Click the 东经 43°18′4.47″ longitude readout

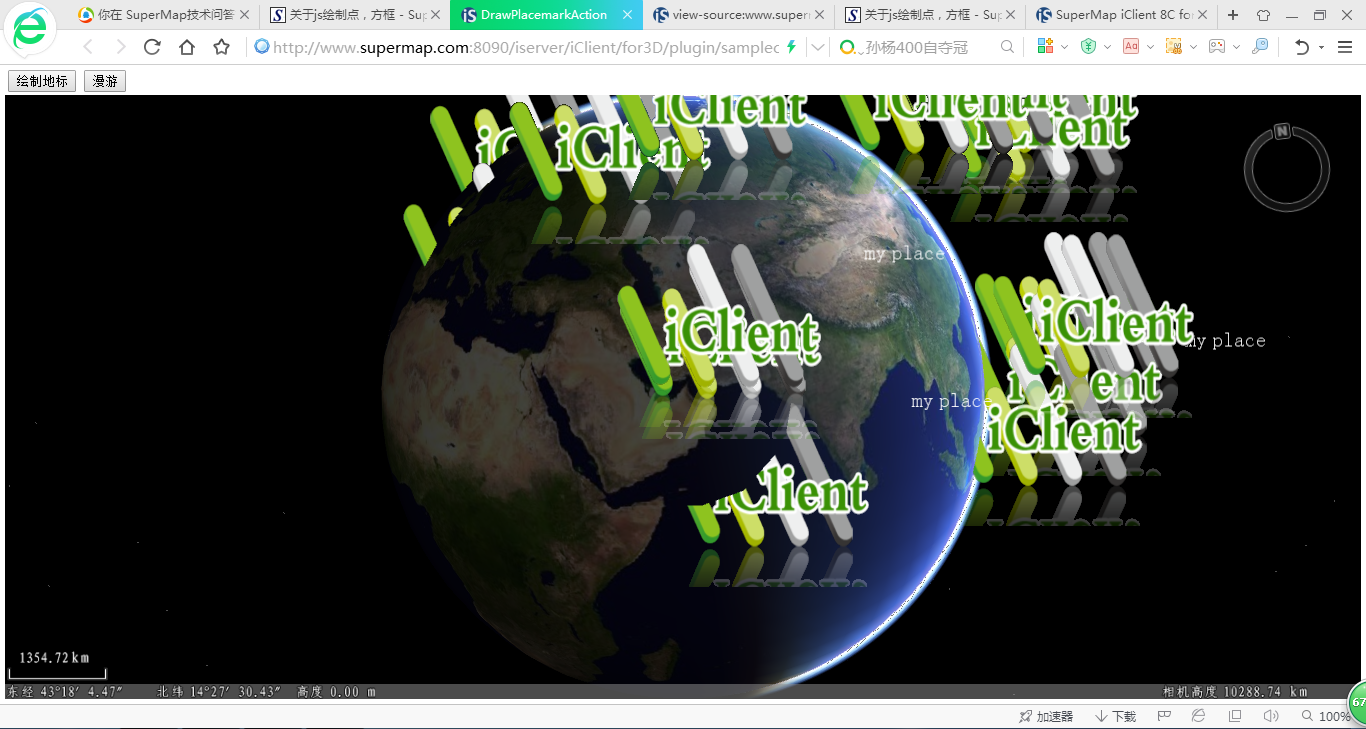(x=65, y=691)
